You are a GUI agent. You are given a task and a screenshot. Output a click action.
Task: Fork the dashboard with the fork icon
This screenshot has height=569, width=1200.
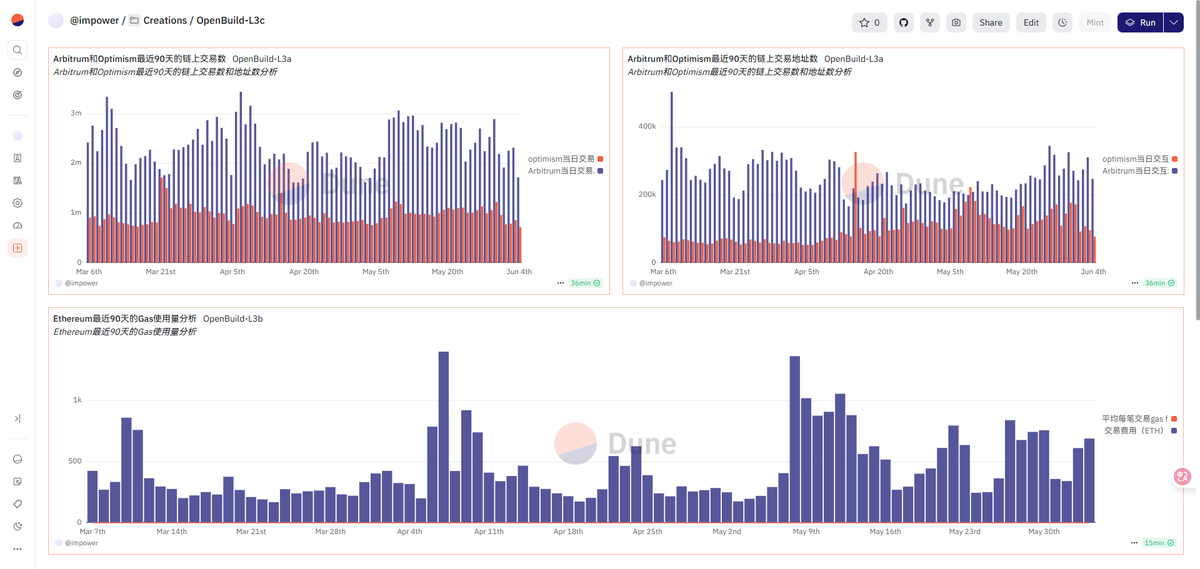click(929, 22)
